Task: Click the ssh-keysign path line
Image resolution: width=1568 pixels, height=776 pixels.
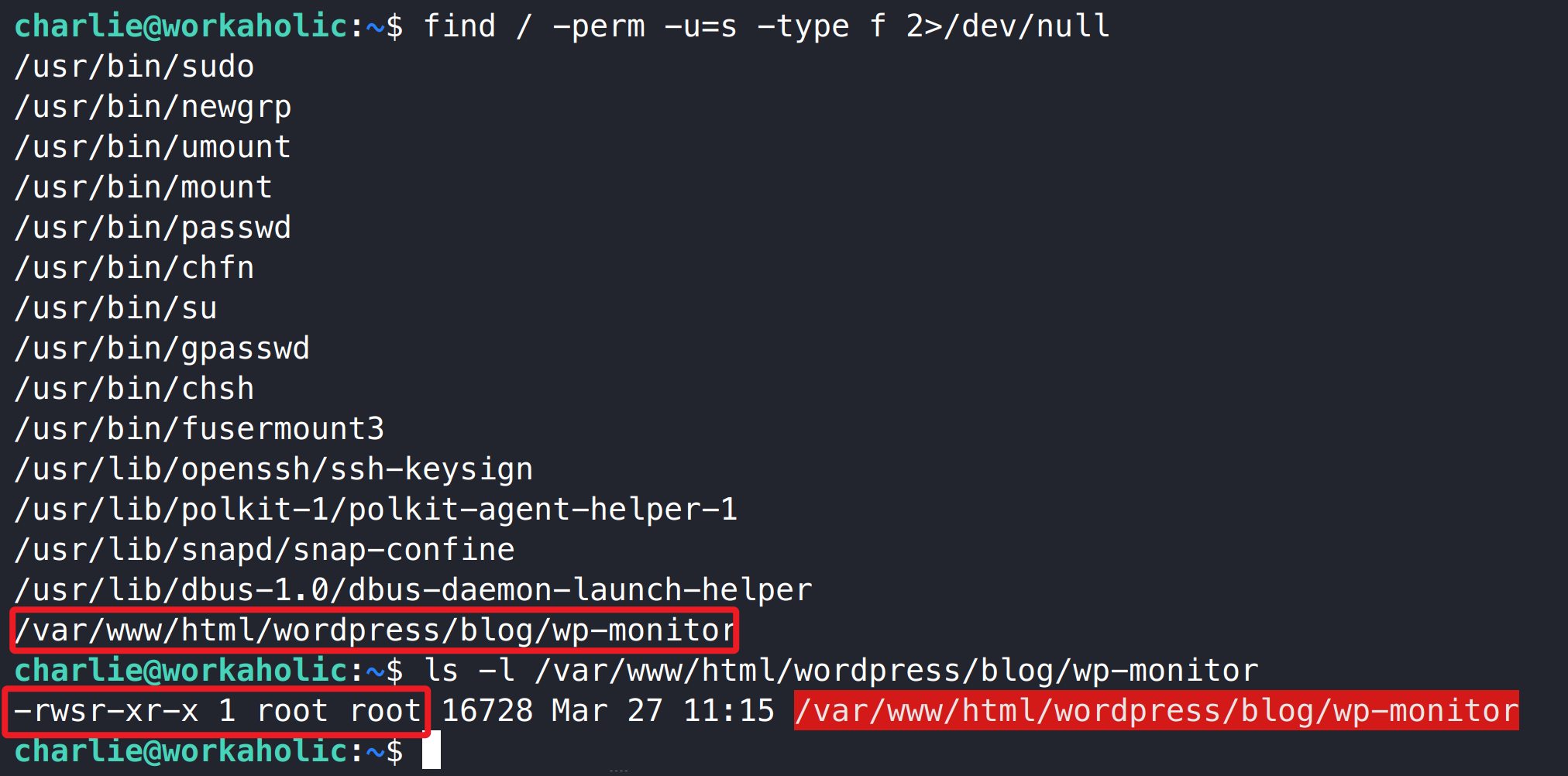Action: click(x=273, y=470)
